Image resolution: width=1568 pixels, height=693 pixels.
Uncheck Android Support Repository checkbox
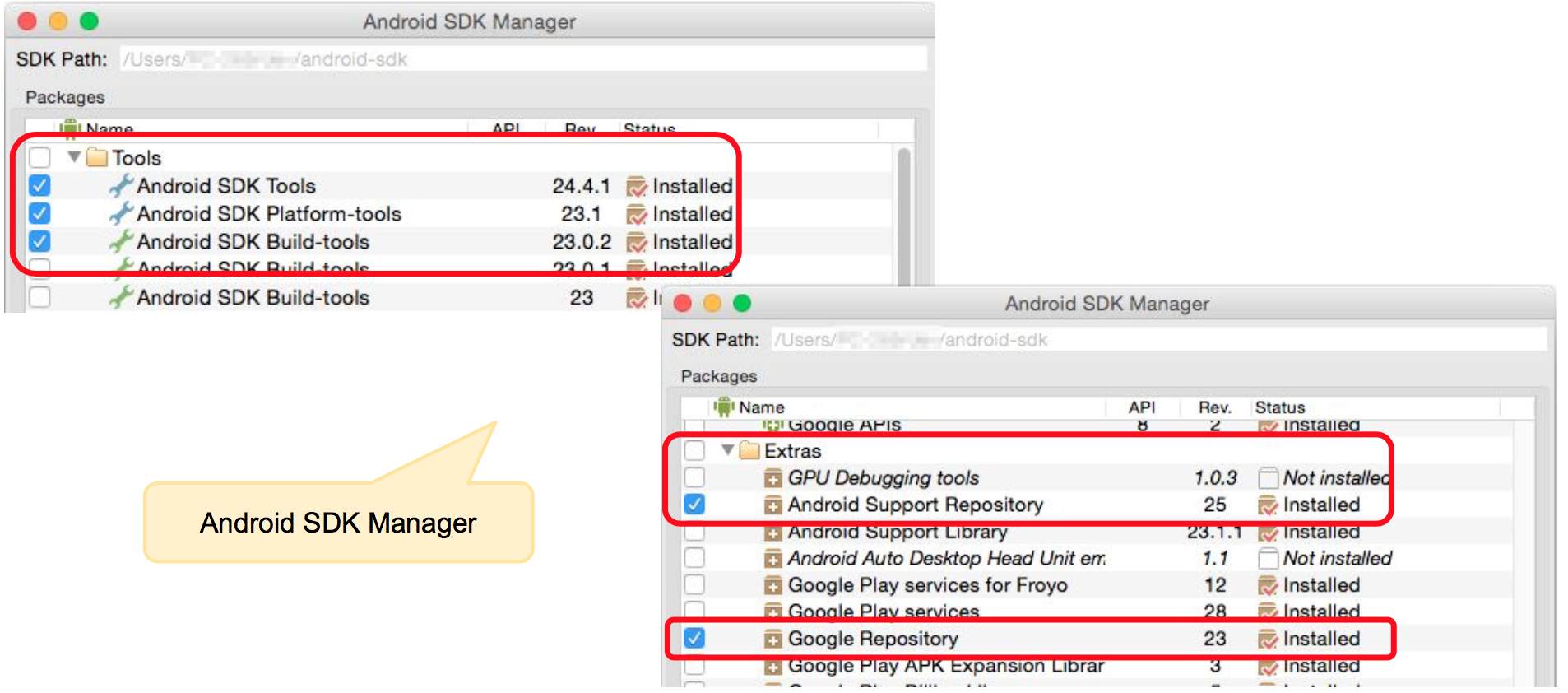point(694,504)
